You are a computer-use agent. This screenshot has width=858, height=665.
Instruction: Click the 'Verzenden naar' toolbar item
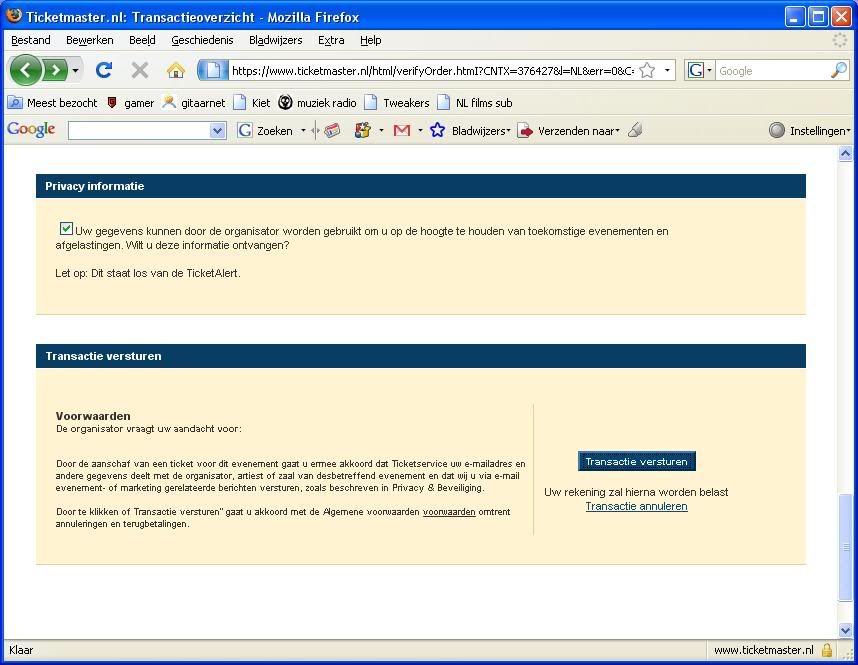click(569, 131)
